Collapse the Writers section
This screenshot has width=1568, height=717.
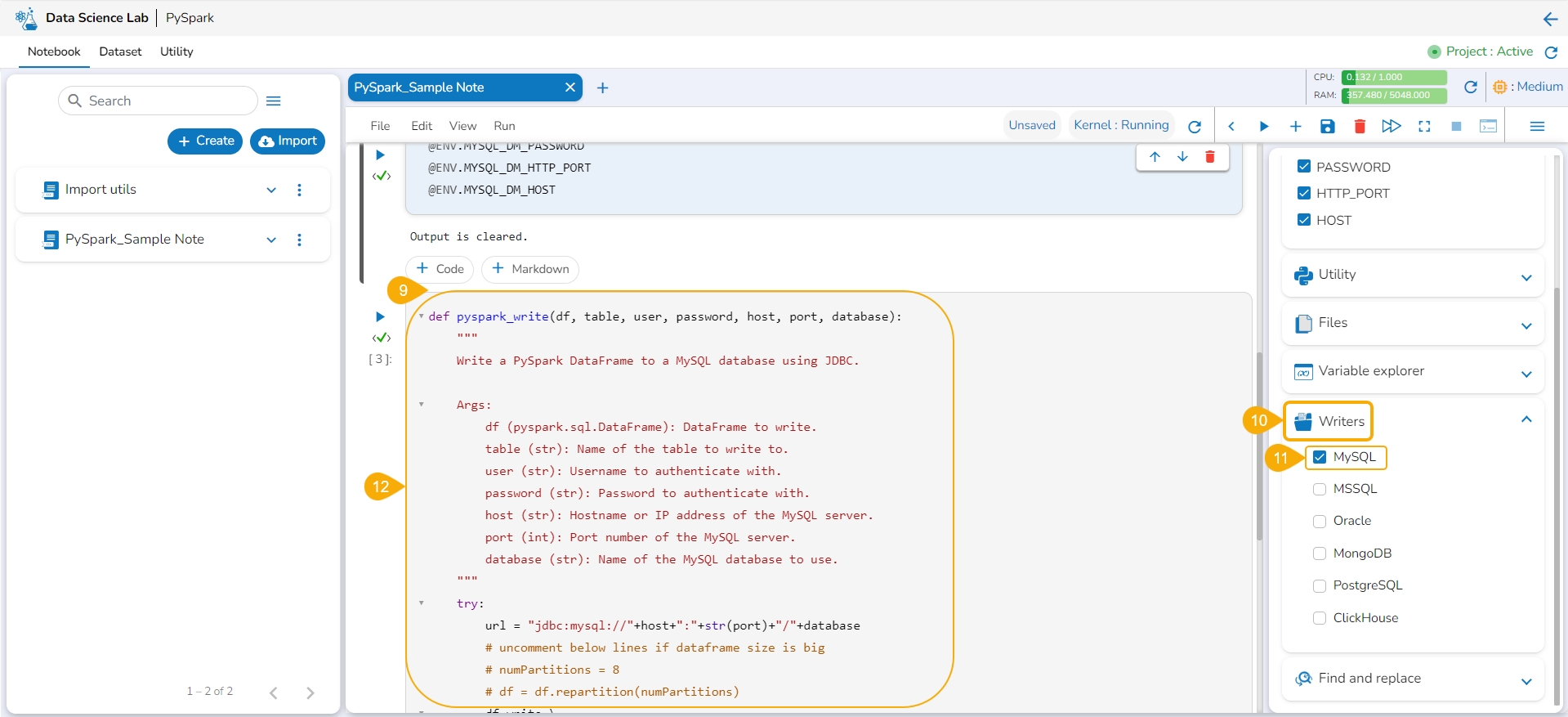coord(1526,419)
